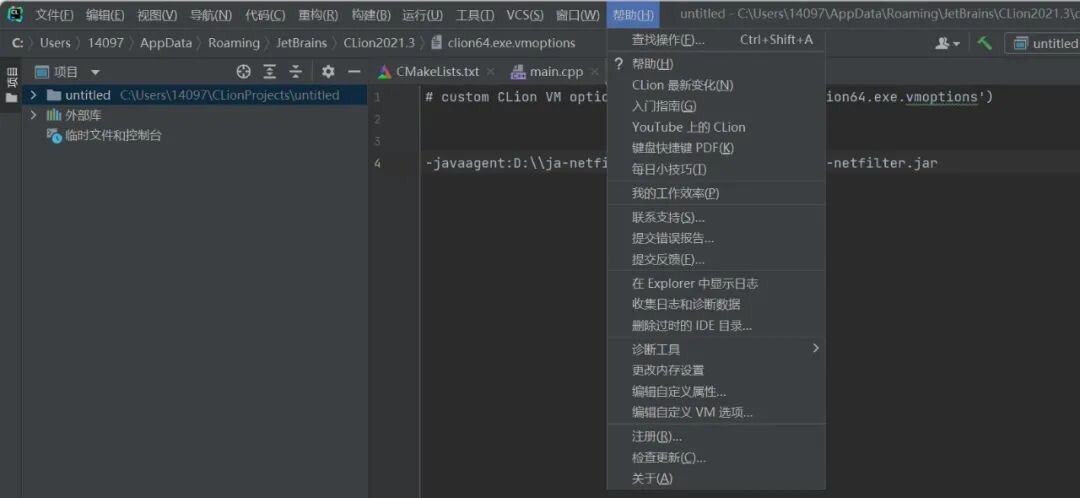Choose 入门指南(G) menu entry
Image resolution: width=1080 pixels, height=498 pixels.
(x=716, y=106)
